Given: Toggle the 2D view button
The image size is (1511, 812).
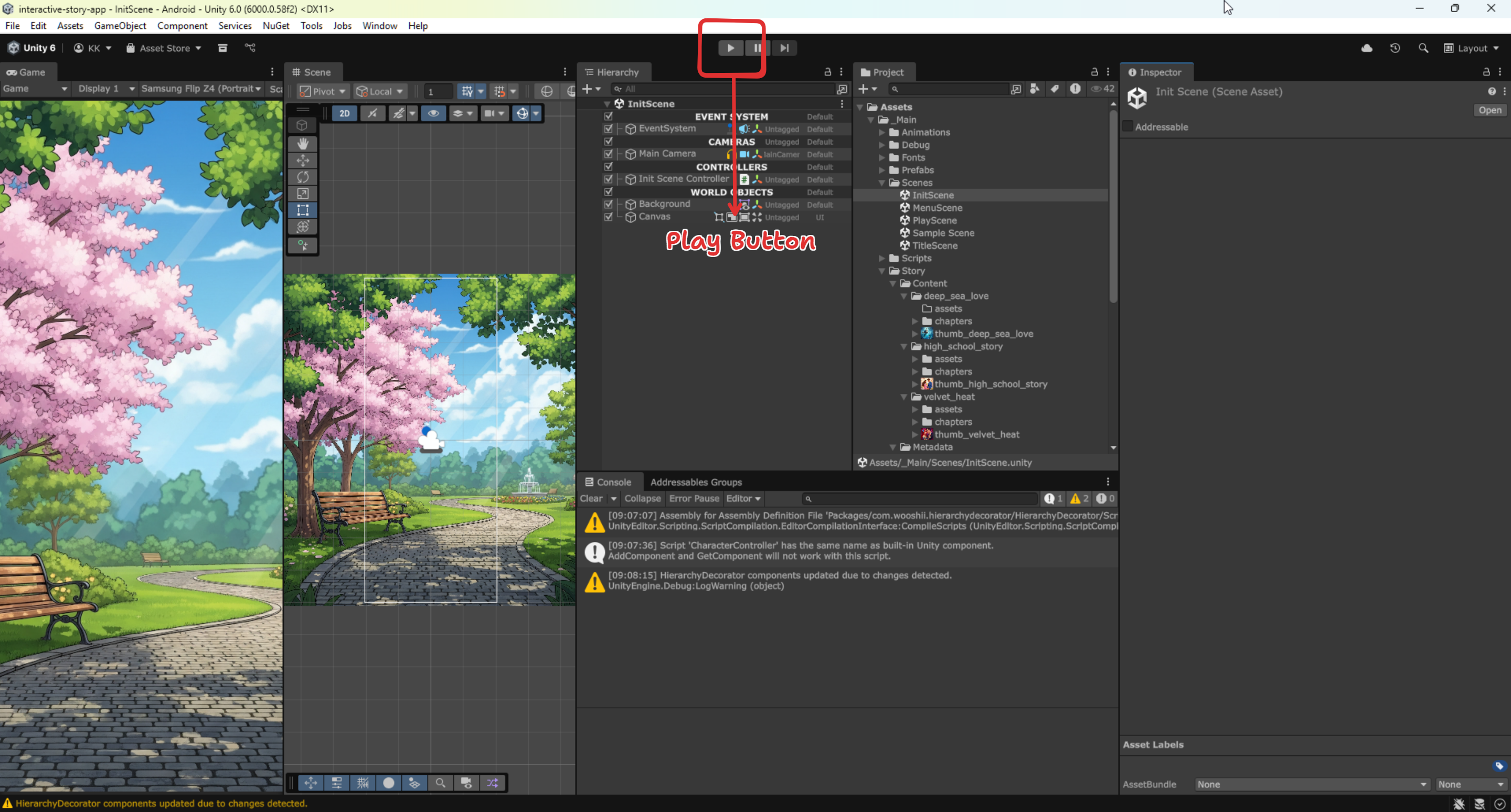Looking at the screenshot, I should 344,114.
